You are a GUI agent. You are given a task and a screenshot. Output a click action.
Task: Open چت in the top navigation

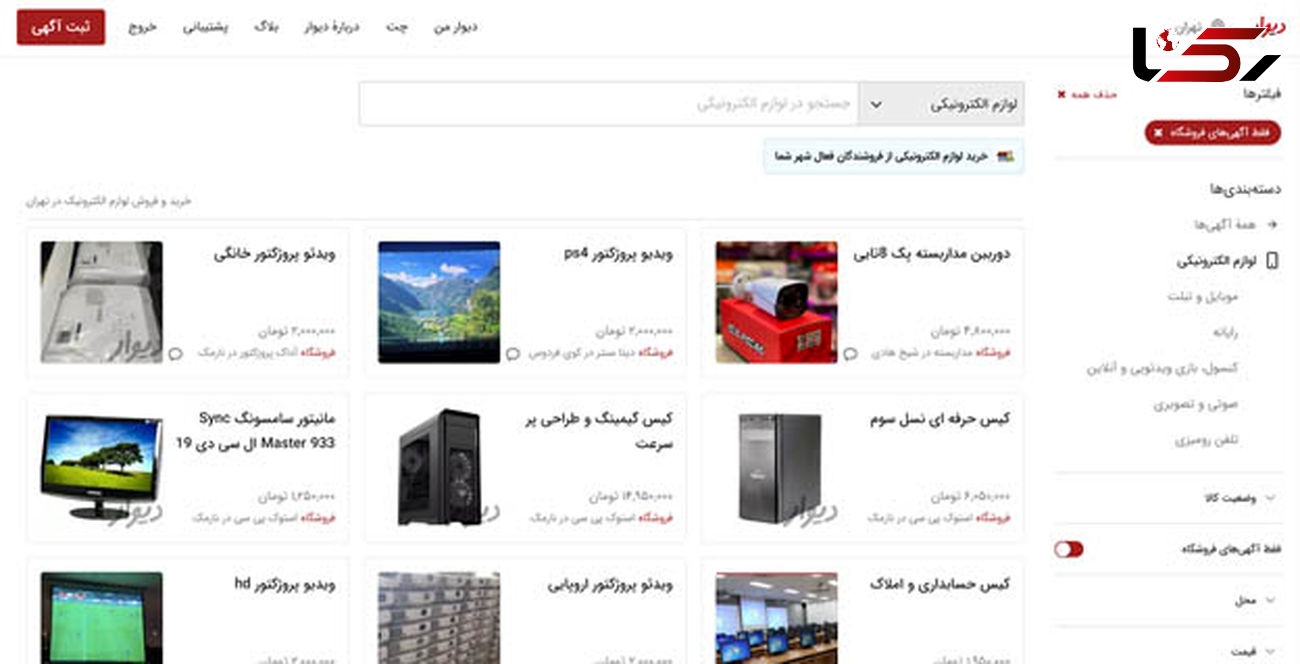(397, 27)
